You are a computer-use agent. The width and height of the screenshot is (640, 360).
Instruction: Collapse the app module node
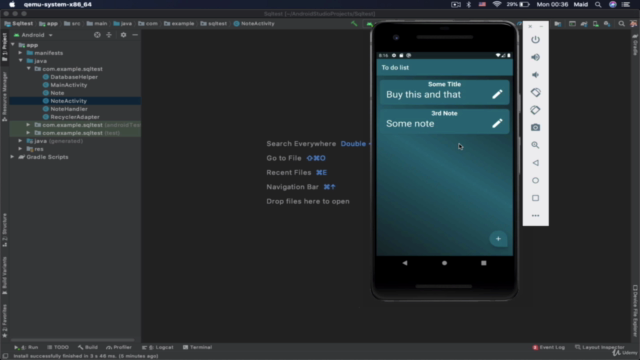tap(13, 45)
